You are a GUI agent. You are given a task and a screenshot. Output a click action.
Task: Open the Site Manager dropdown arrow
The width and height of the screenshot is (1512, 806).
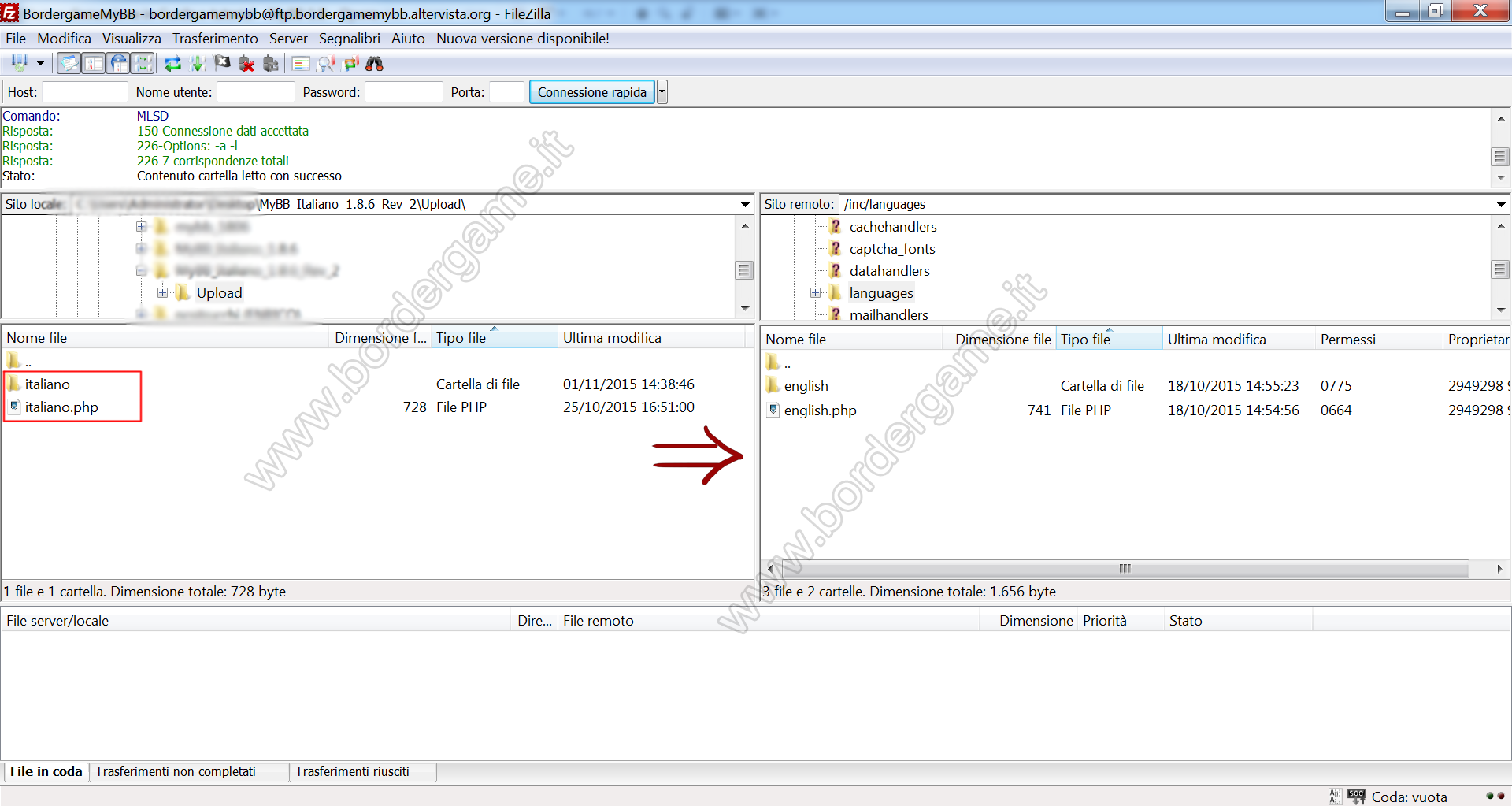coord(39,64)
